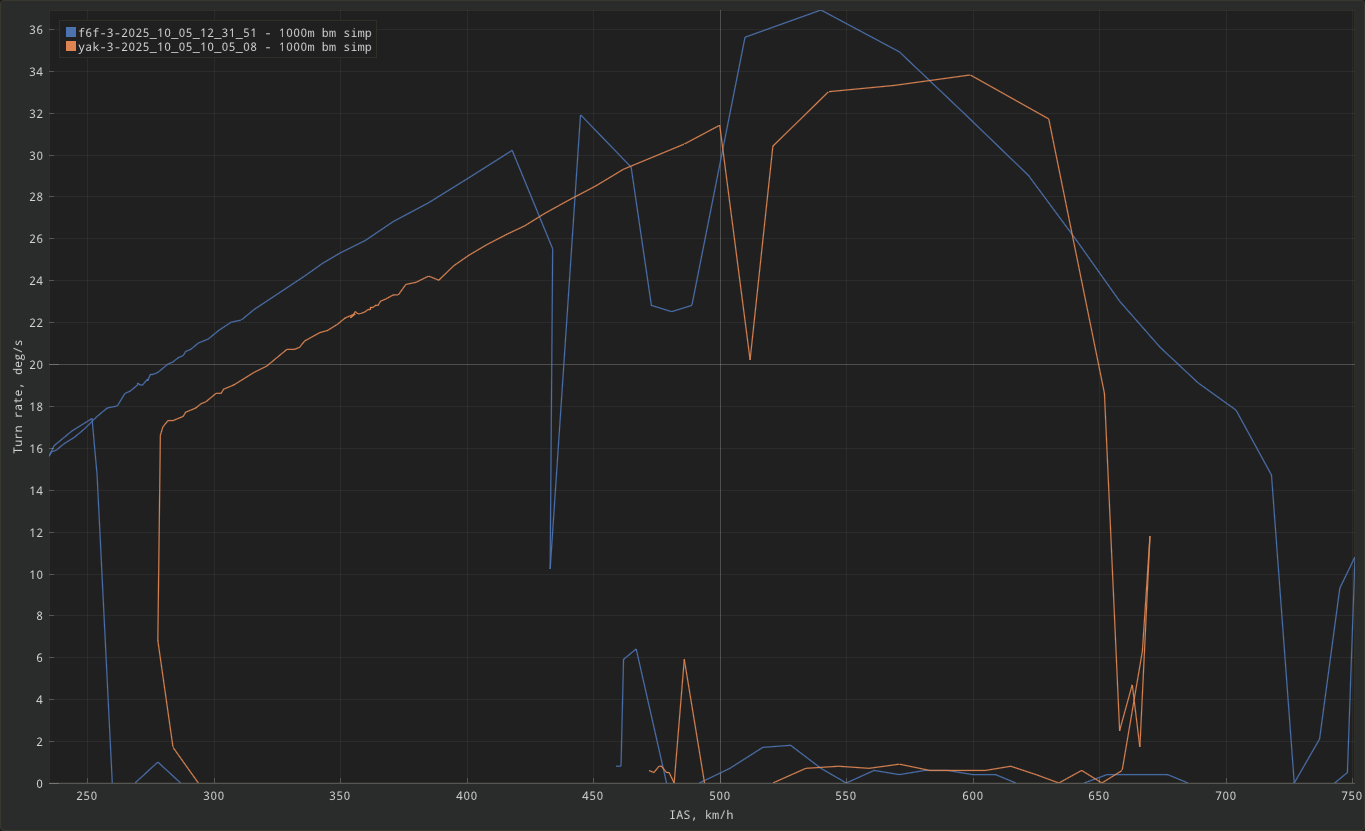Click the orange yak-3 legend color swatch
This screenshot has width=1365, height=831.
71,47
